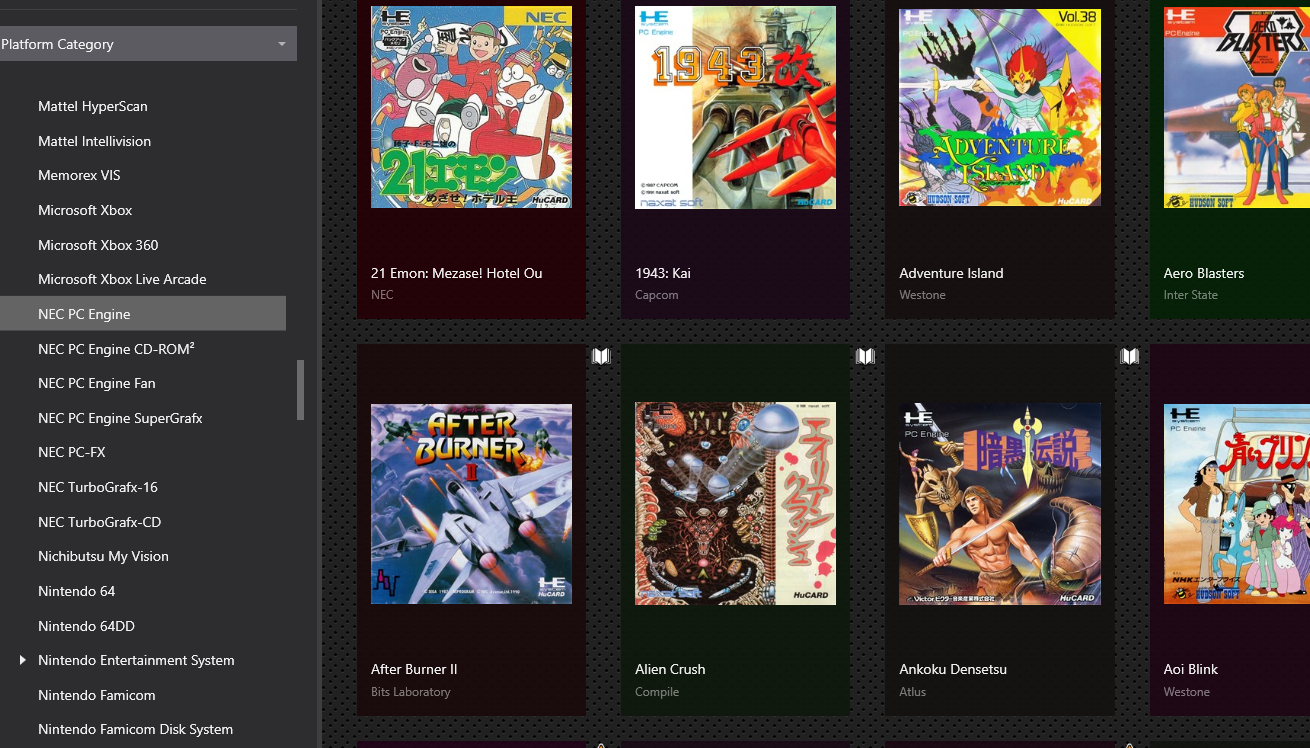
Task: Open Ankoku Densetsu box art thumbnail
Action: [x=1000, y=504]
